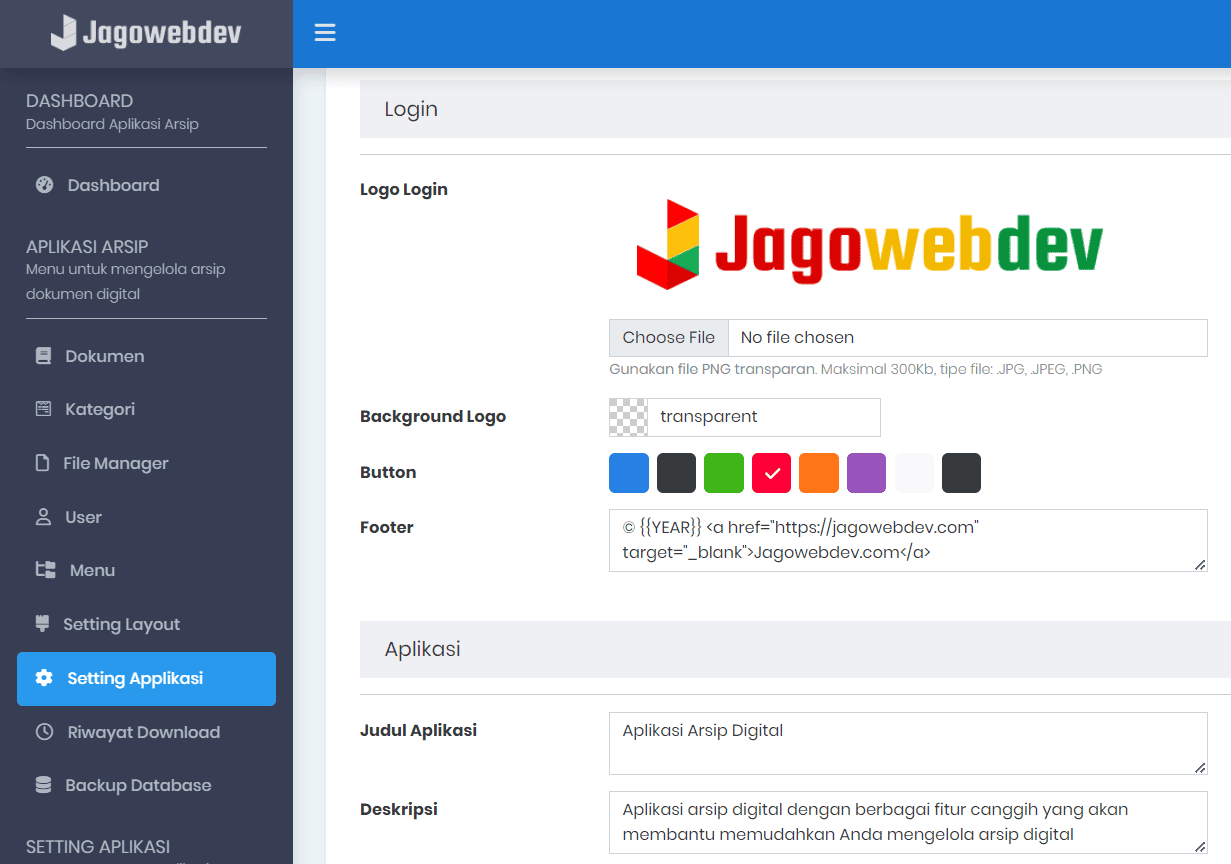Click the 'Button' field label

388,473
